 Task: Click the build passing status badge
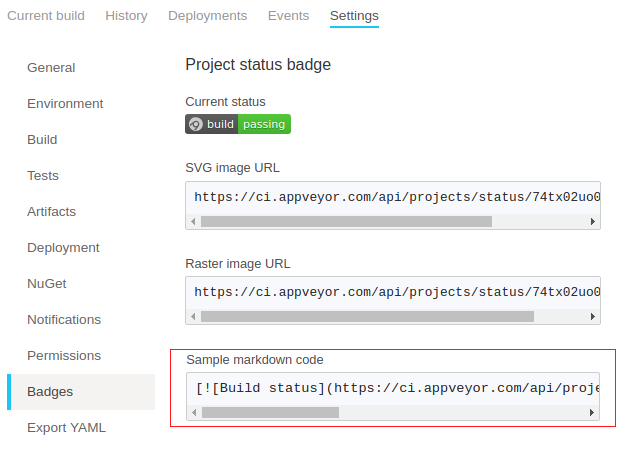[x=238, y=124]
